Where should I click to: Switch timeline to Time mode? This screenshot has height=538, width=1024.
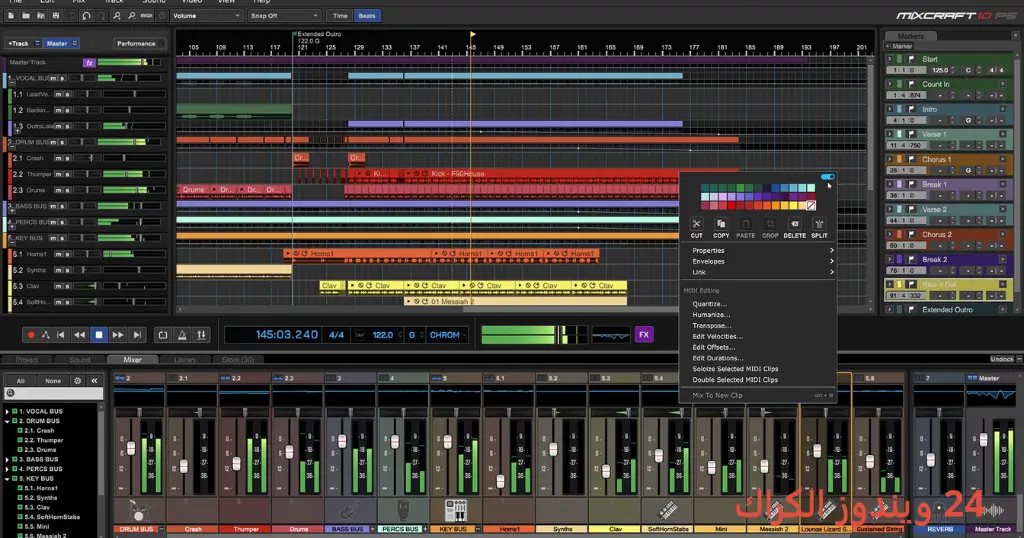coord(340,16)
